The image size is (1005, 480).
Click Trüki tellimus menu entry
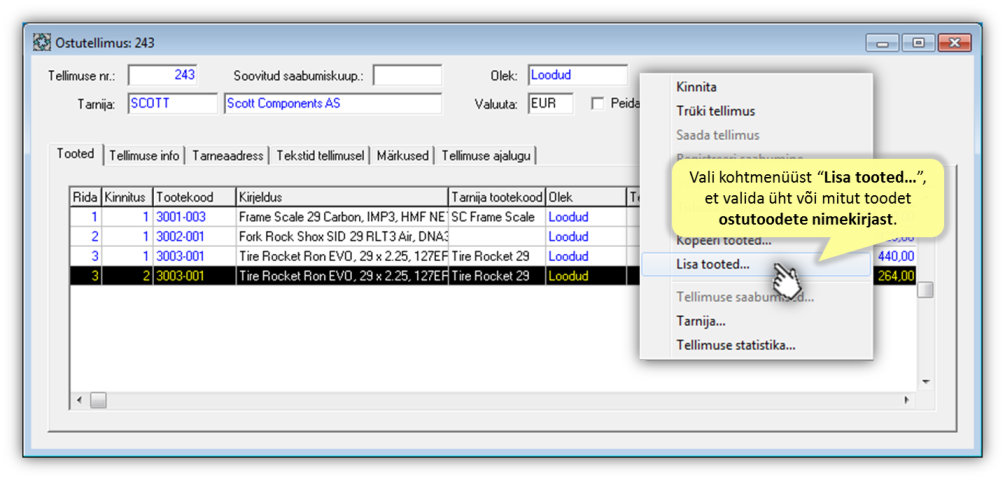[x=715, y=111]
